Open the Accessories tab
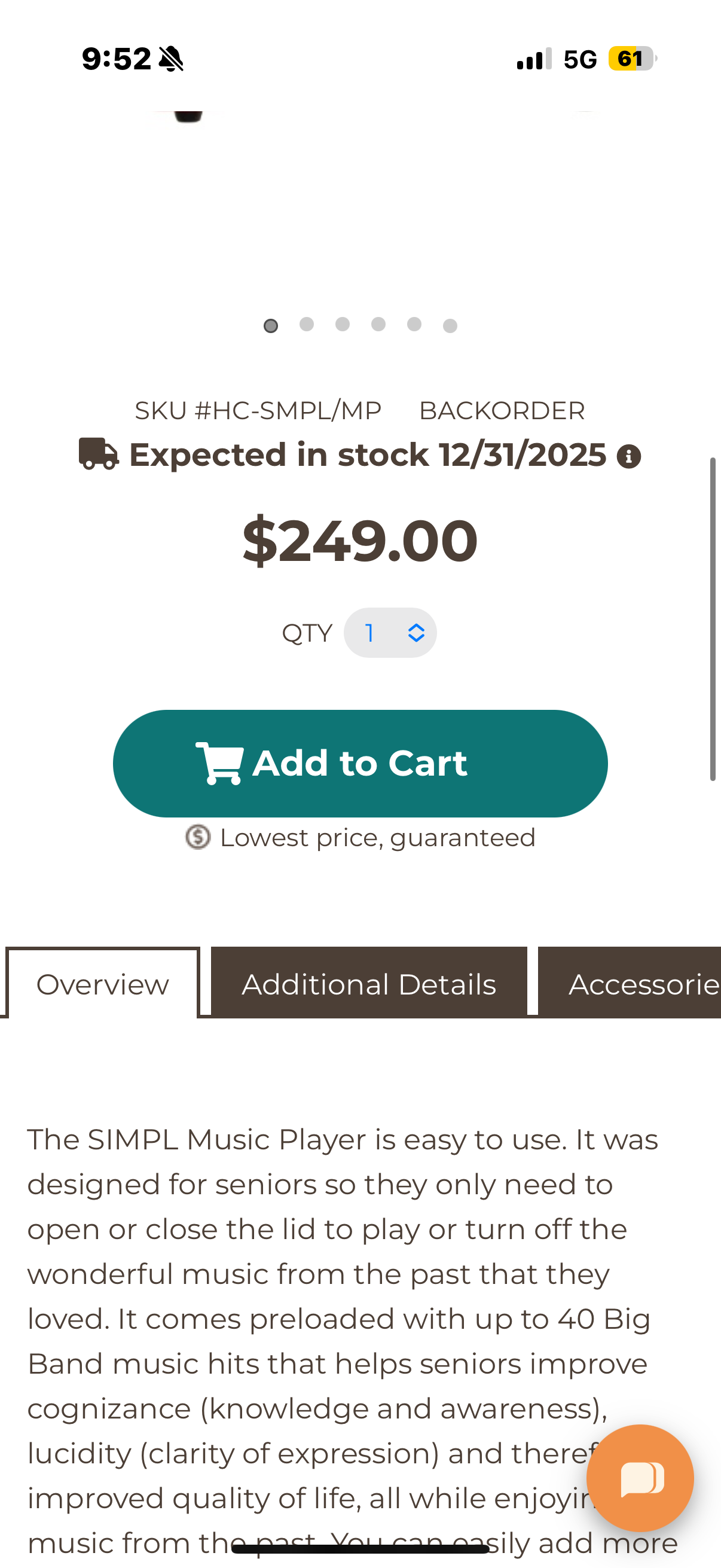The width and height of the screenshot is (721, 1568). click(639, 983)
